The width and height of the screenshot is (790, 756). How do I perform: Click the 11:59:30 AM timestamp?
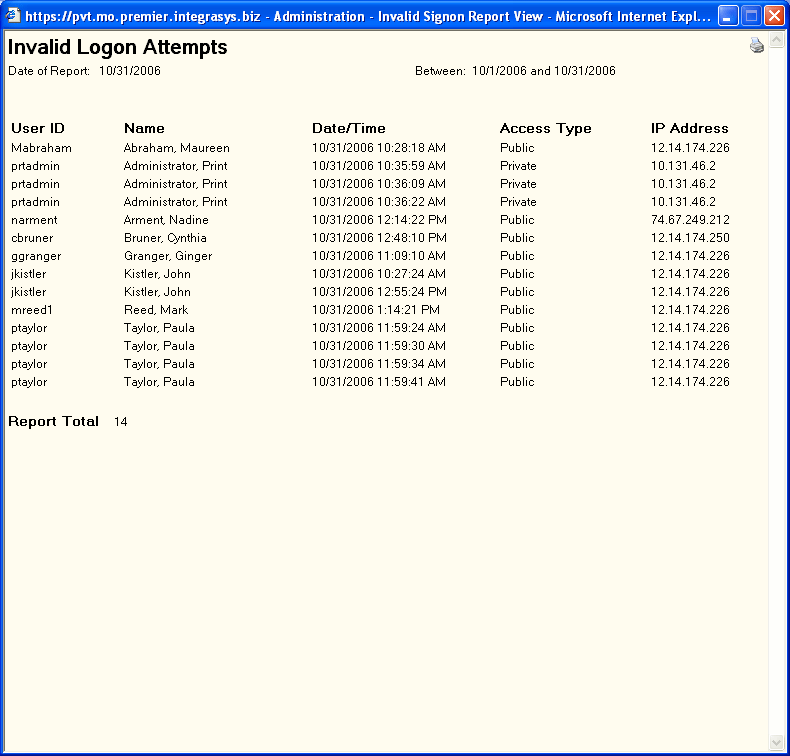point(379,346)
